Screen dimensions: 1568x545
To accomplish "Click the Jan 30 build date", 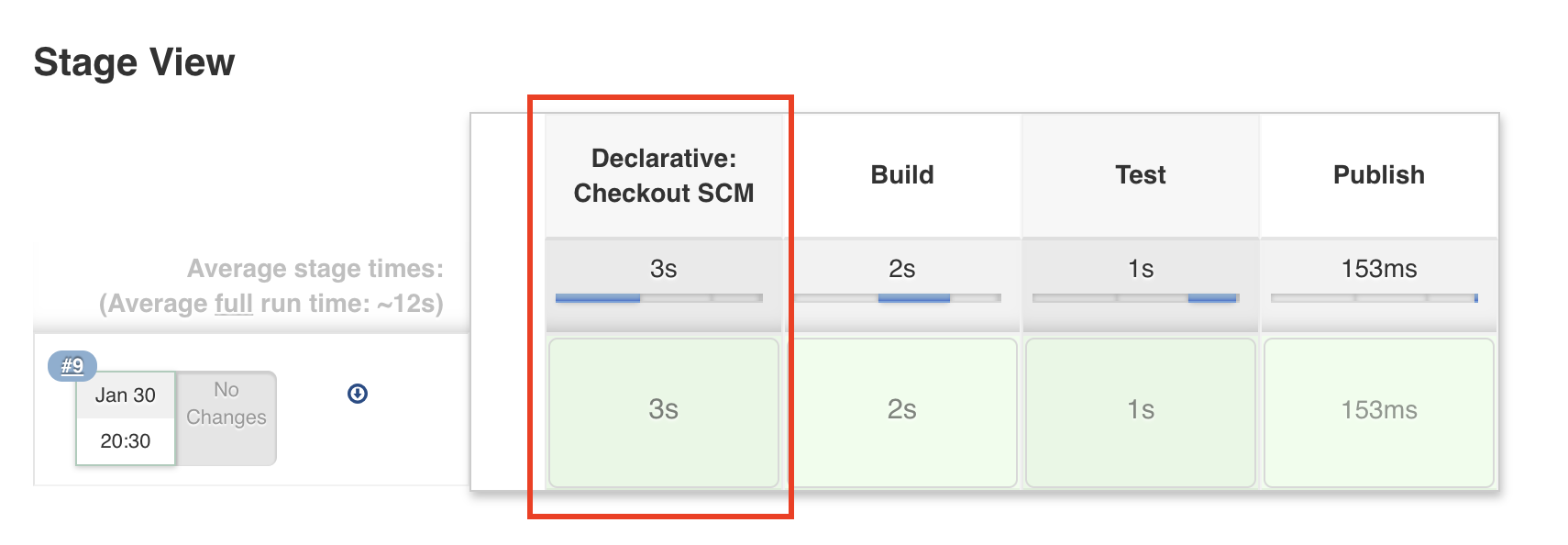I will (x=126, y=395).
